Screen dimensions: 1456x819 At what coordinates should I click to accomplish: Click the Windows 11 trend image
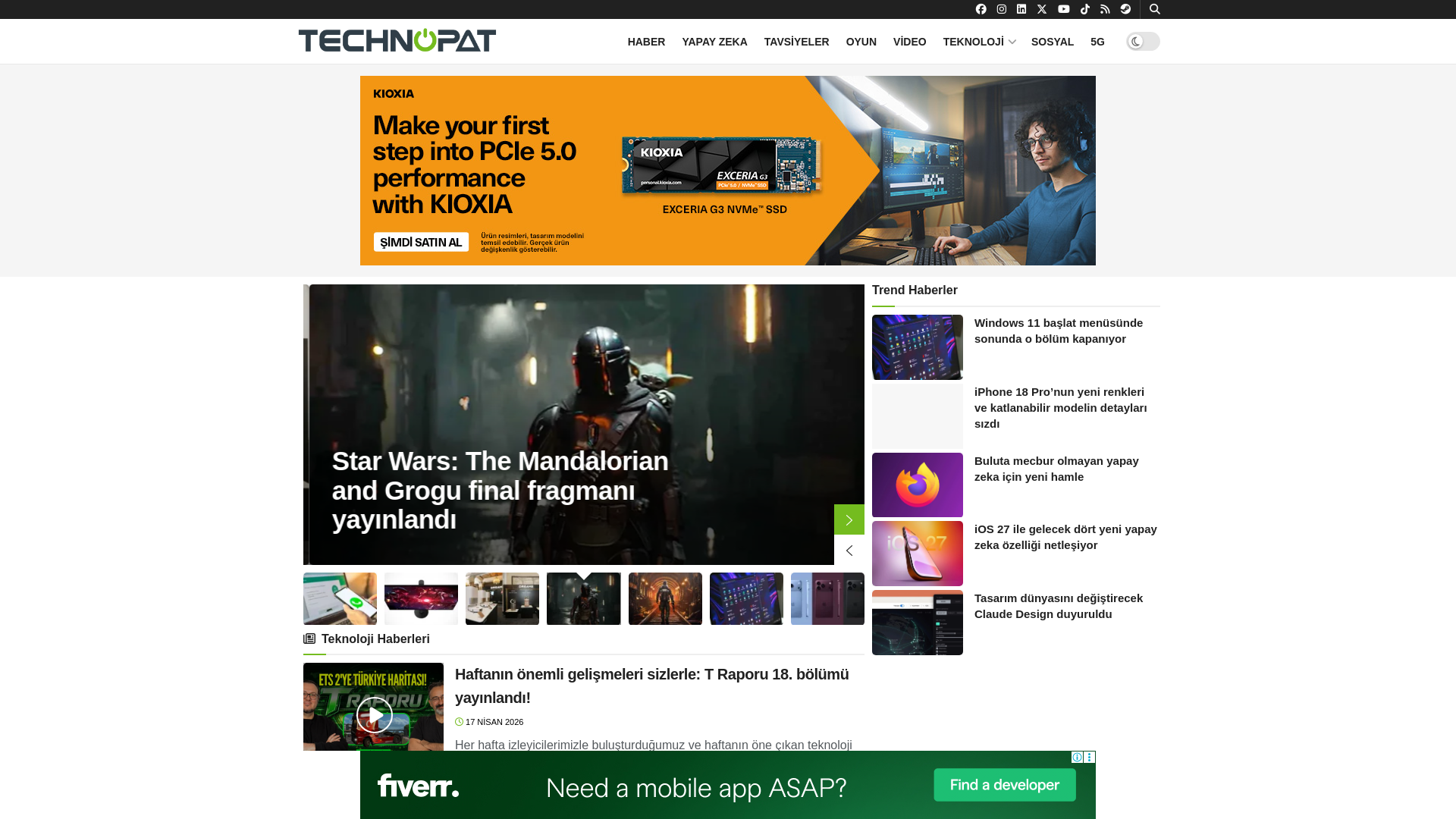(x=918, y=347)
